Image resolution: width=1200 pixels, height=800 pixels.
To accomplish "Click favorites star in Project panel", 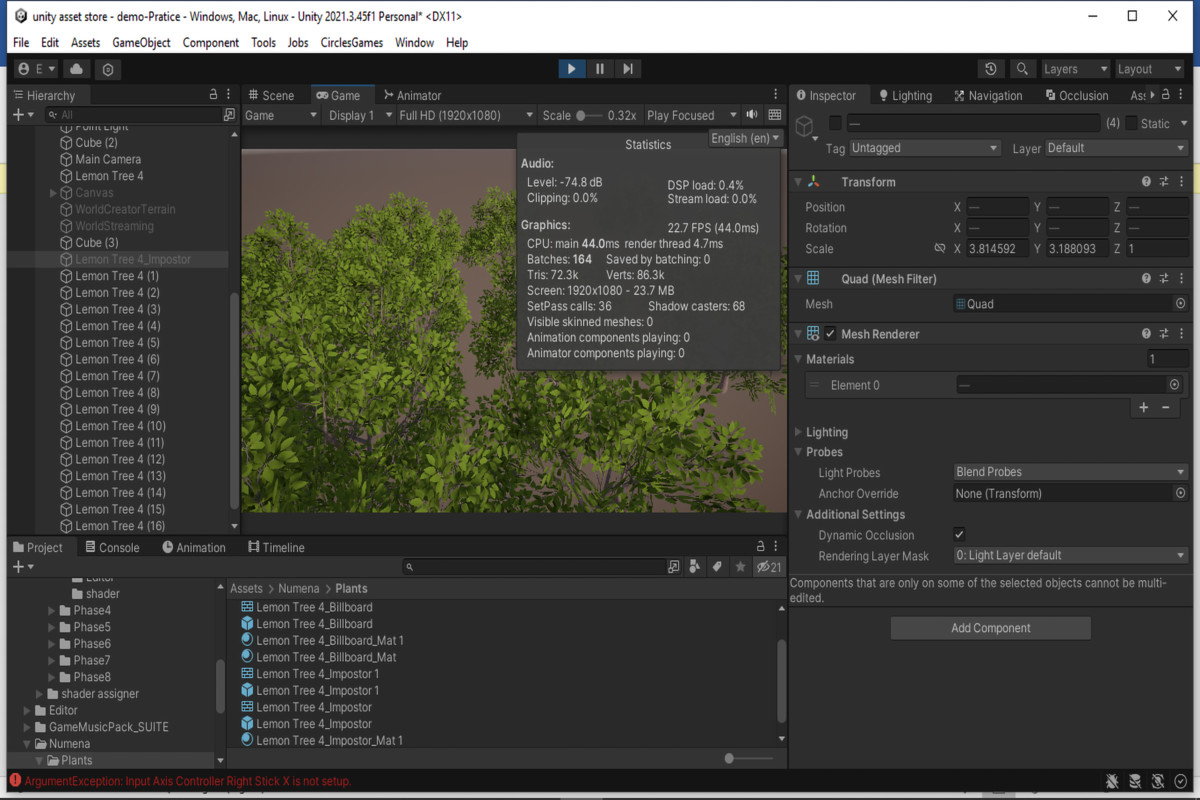I will [740, 567].
